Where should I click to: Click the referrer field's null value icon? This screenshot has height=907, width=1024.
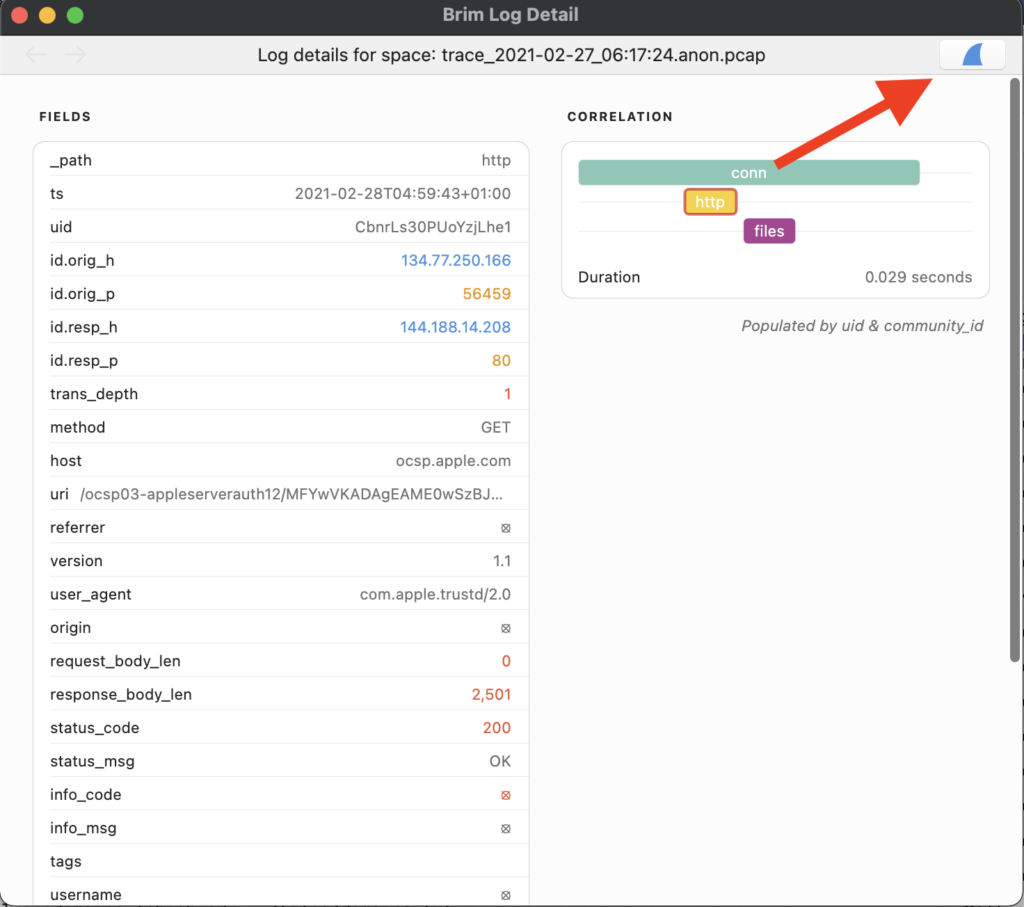click(x=505, y=528)
